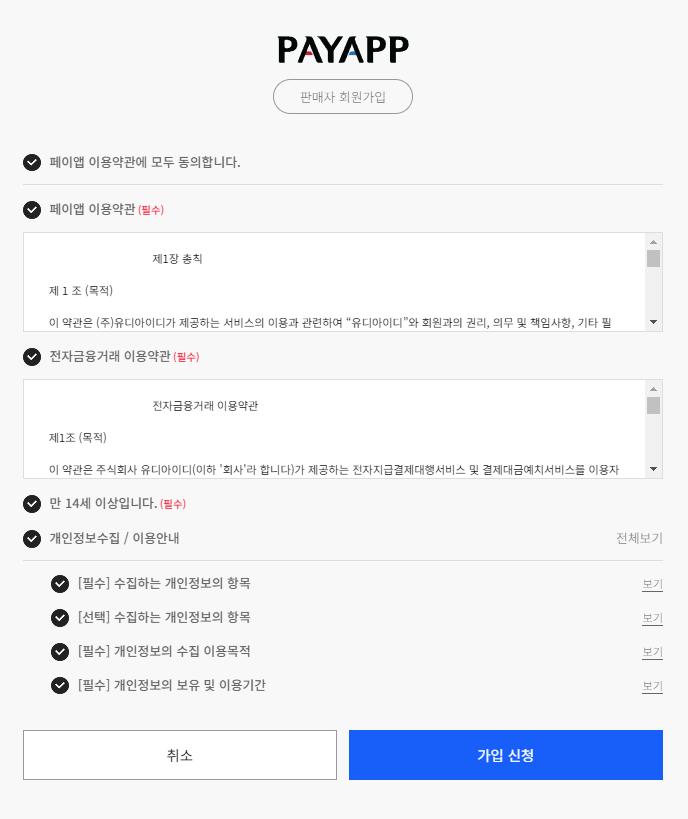688x819 pixels.
Task: Click up arrow of 전자금융거래 약관 scrollbar
Action: click(x=654, y=389)
